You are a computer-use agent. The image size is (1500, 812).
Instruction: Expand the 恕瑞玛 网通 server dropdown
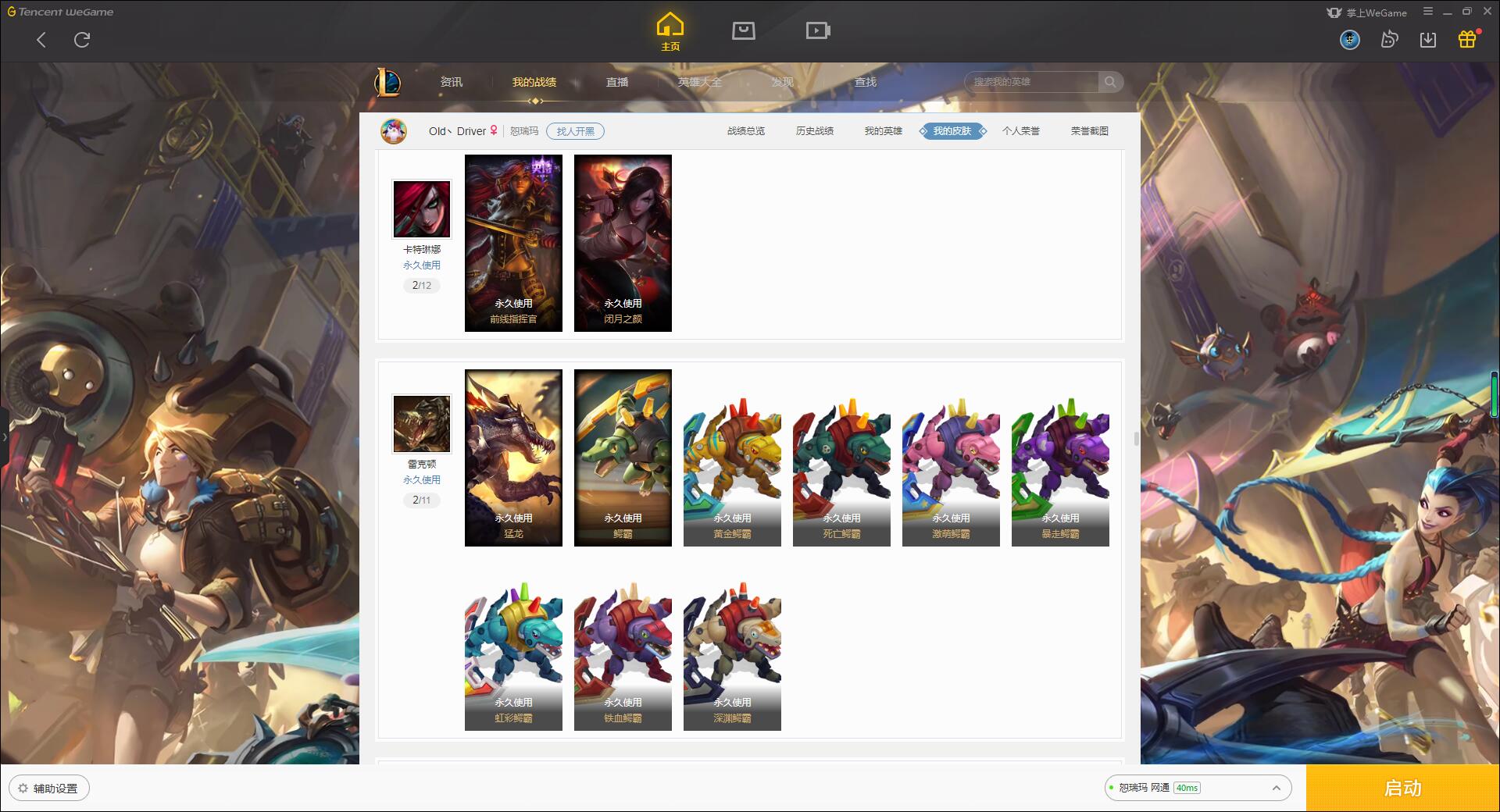tap(1198, 788)
